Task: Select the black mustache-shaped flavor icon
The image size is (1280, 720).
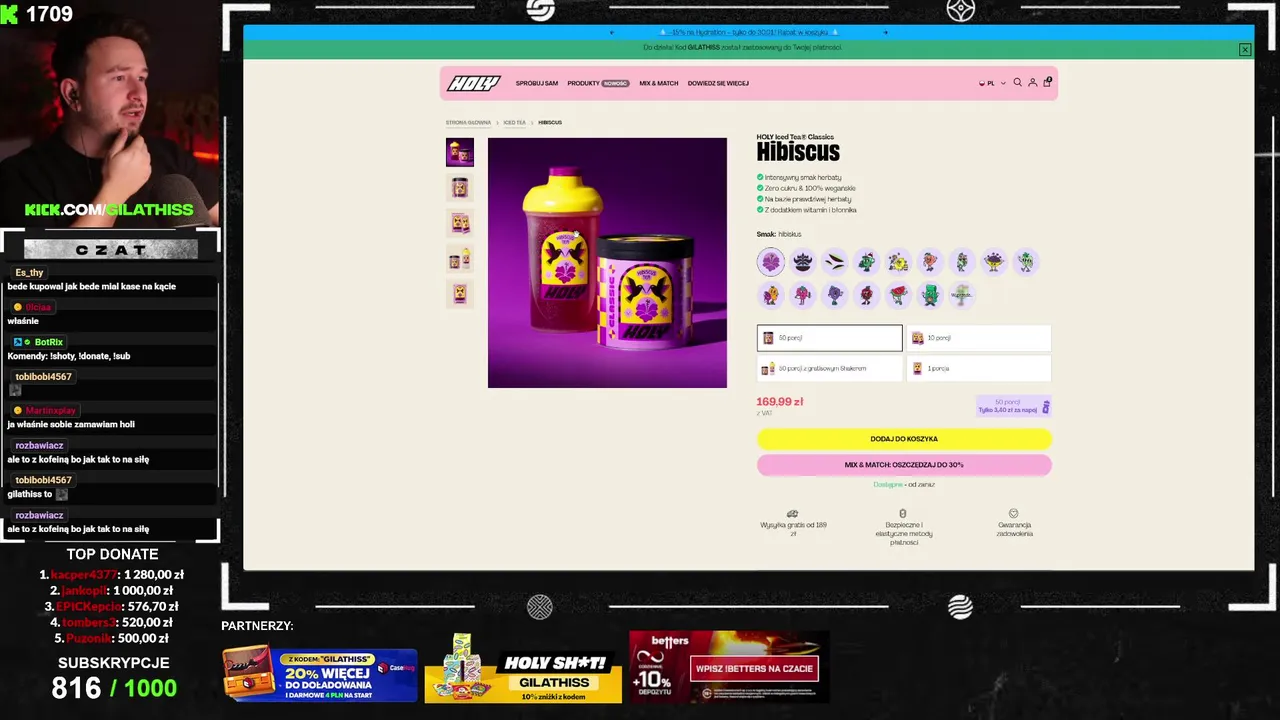Action: [x=803, y=262]
